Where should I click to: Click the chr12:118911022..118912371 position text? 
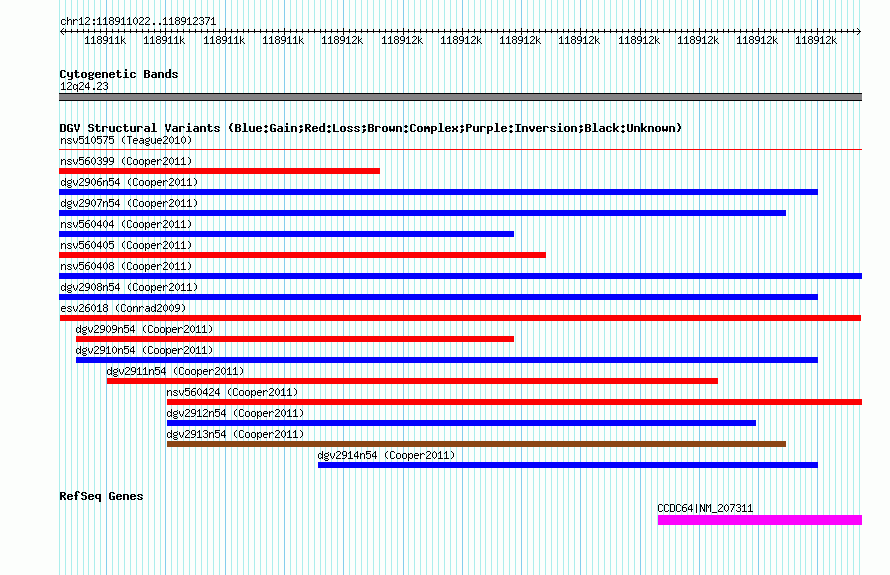point(138,22)
